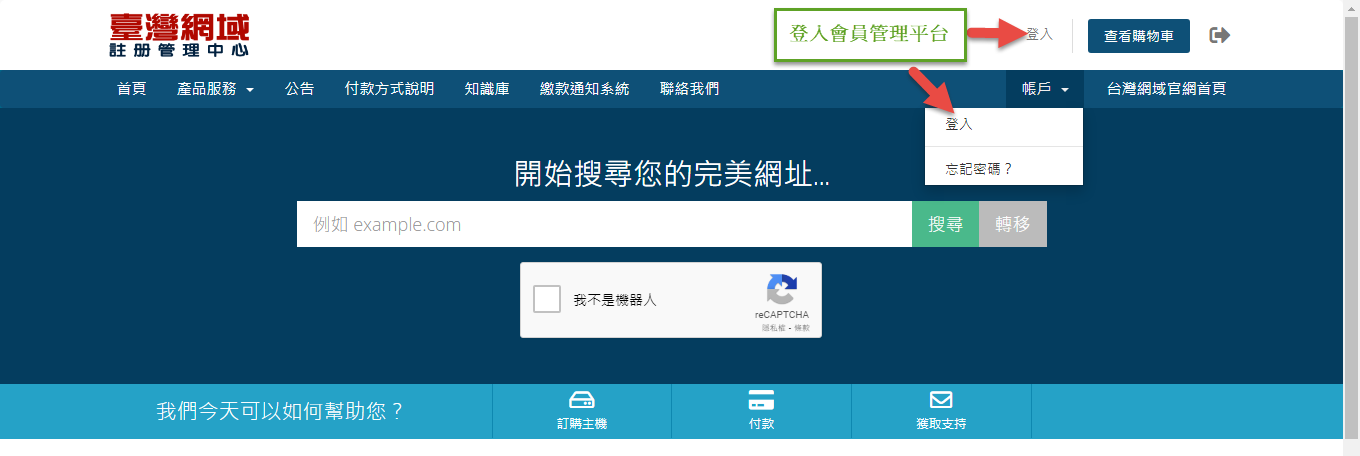Click the 查看購物車 button
The image size is (1360, 456).
[1138, 36]
